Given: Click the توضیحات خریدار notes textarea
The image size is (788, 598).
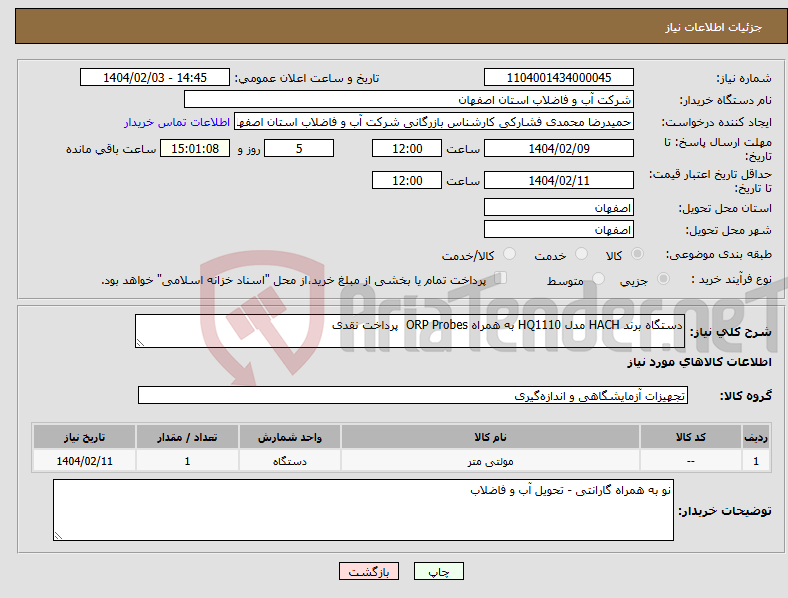Looking at the screenshot, I should click(363, 510).
